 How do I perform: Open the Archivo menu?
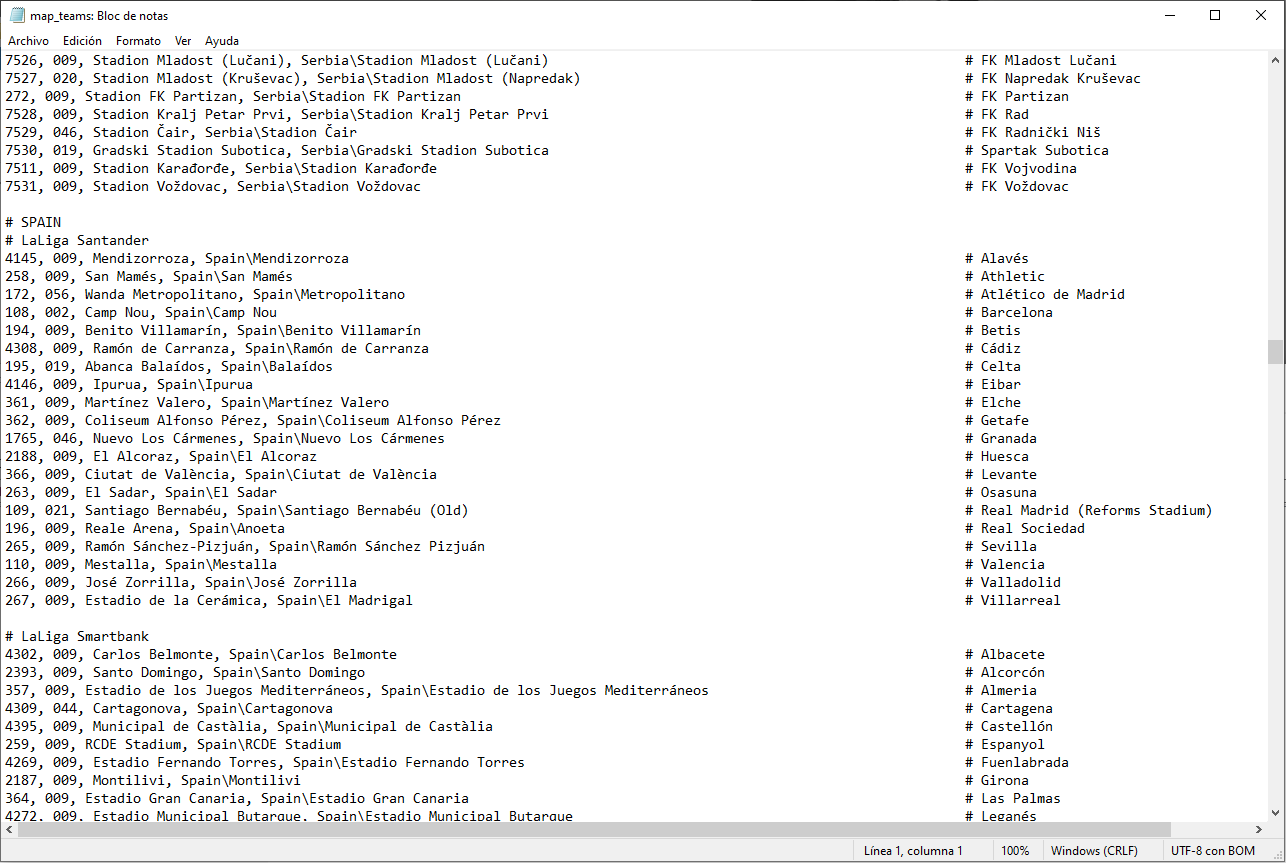coord(28,41)
